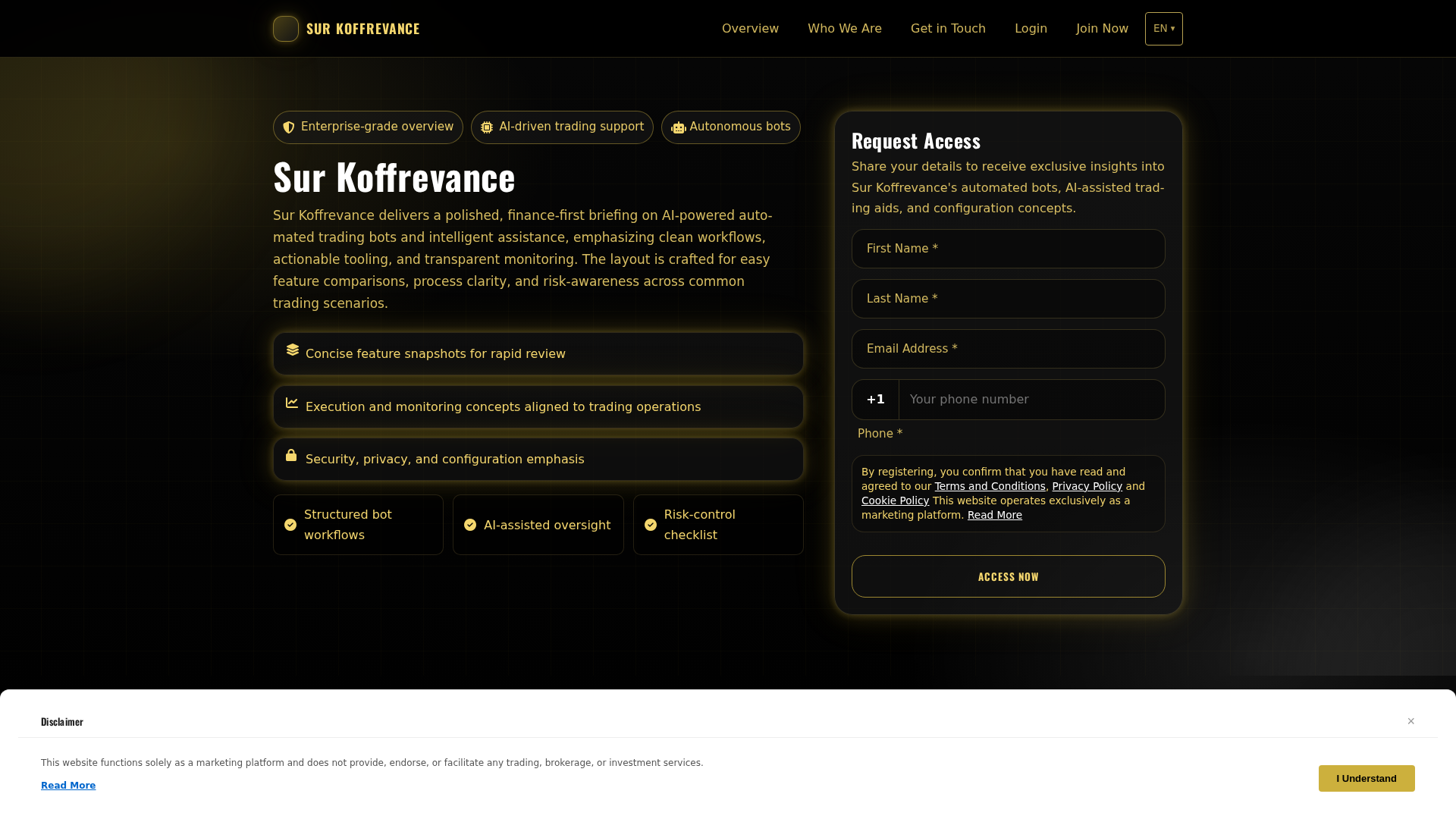Viewport: 1456px width, 819px height.
Task: Click the chart icon beside Execution and monitoring
Action: tap(292, 403)
